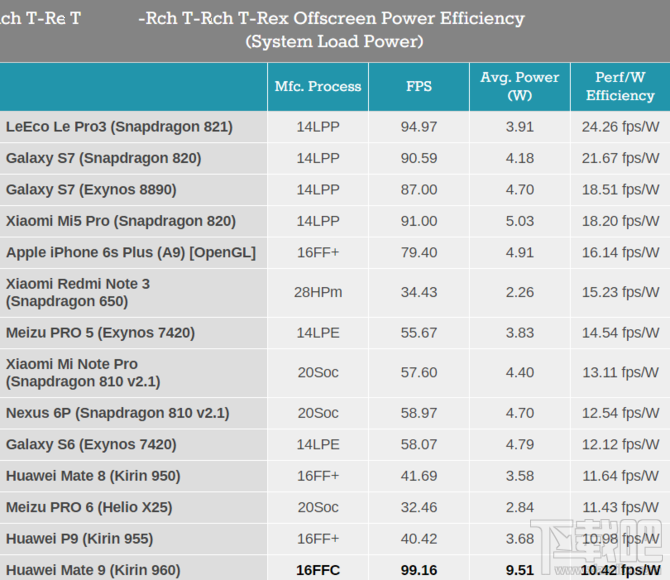The image size is (670, 580).
Task: Click the FPS value '58.07'
Action: (x=419, y=445)
